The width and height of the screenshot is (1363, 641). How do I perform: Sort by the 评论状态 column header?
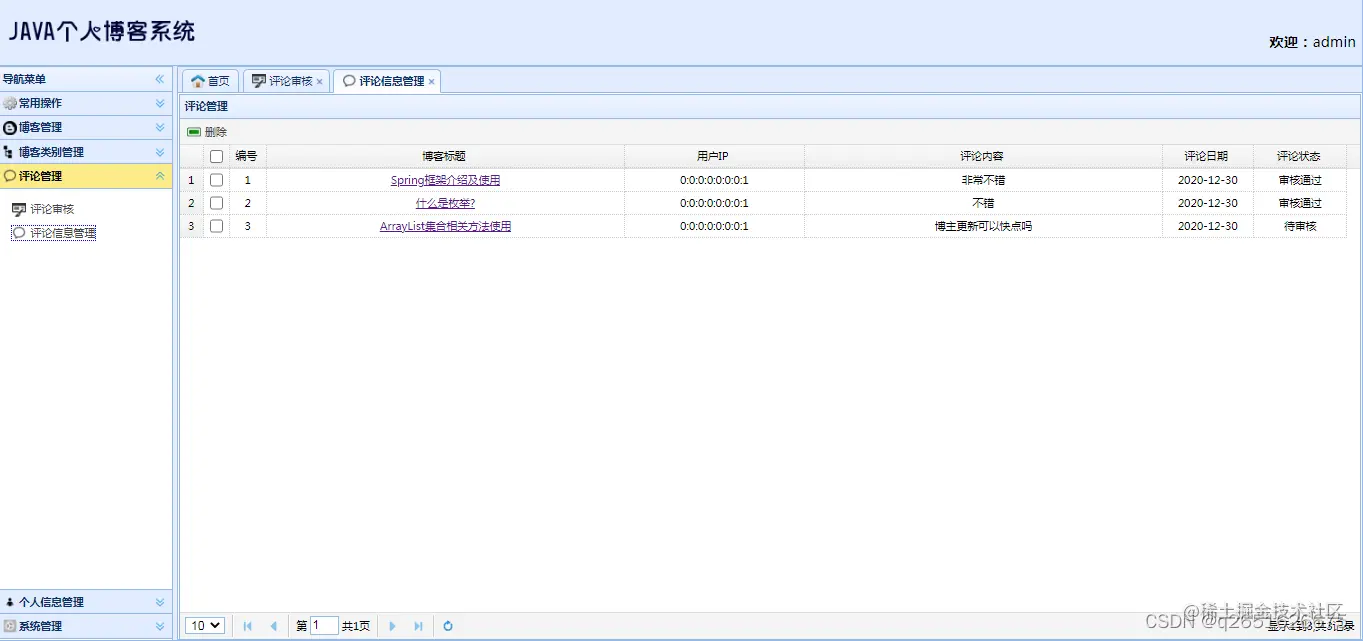(1299, 156)
